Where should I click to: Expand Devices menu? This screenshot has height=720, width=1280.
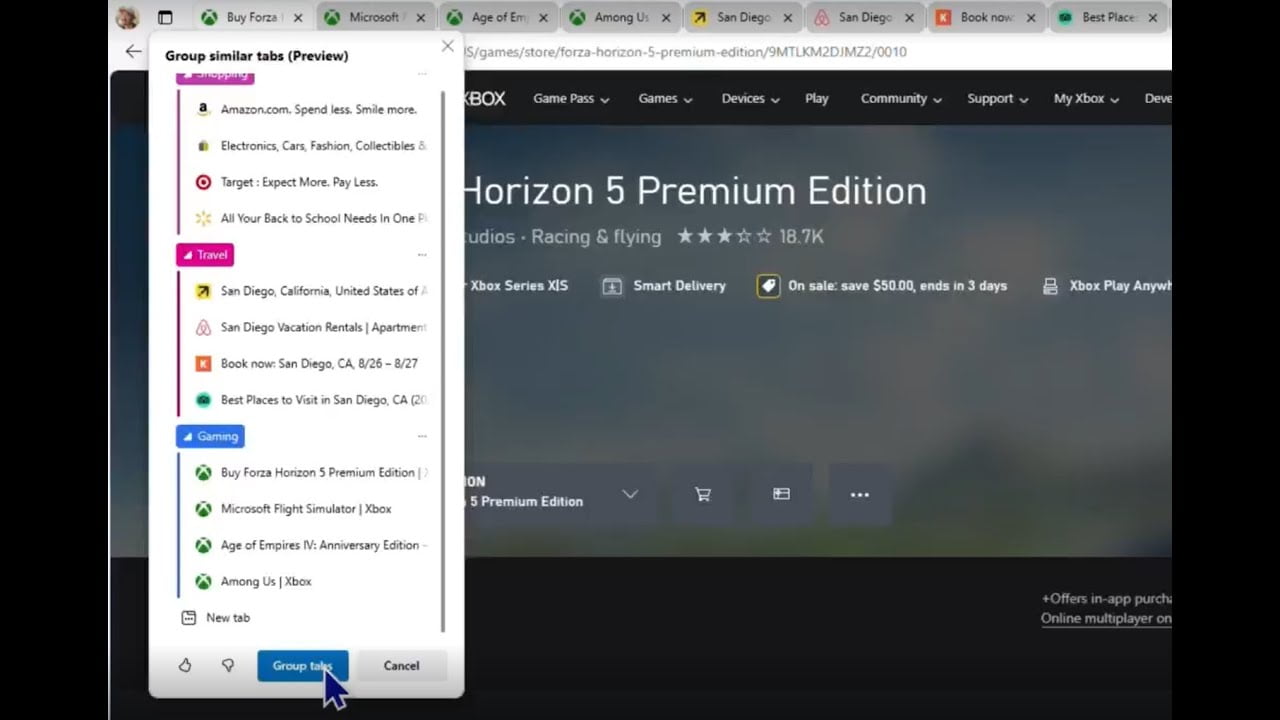coord(750,98)
